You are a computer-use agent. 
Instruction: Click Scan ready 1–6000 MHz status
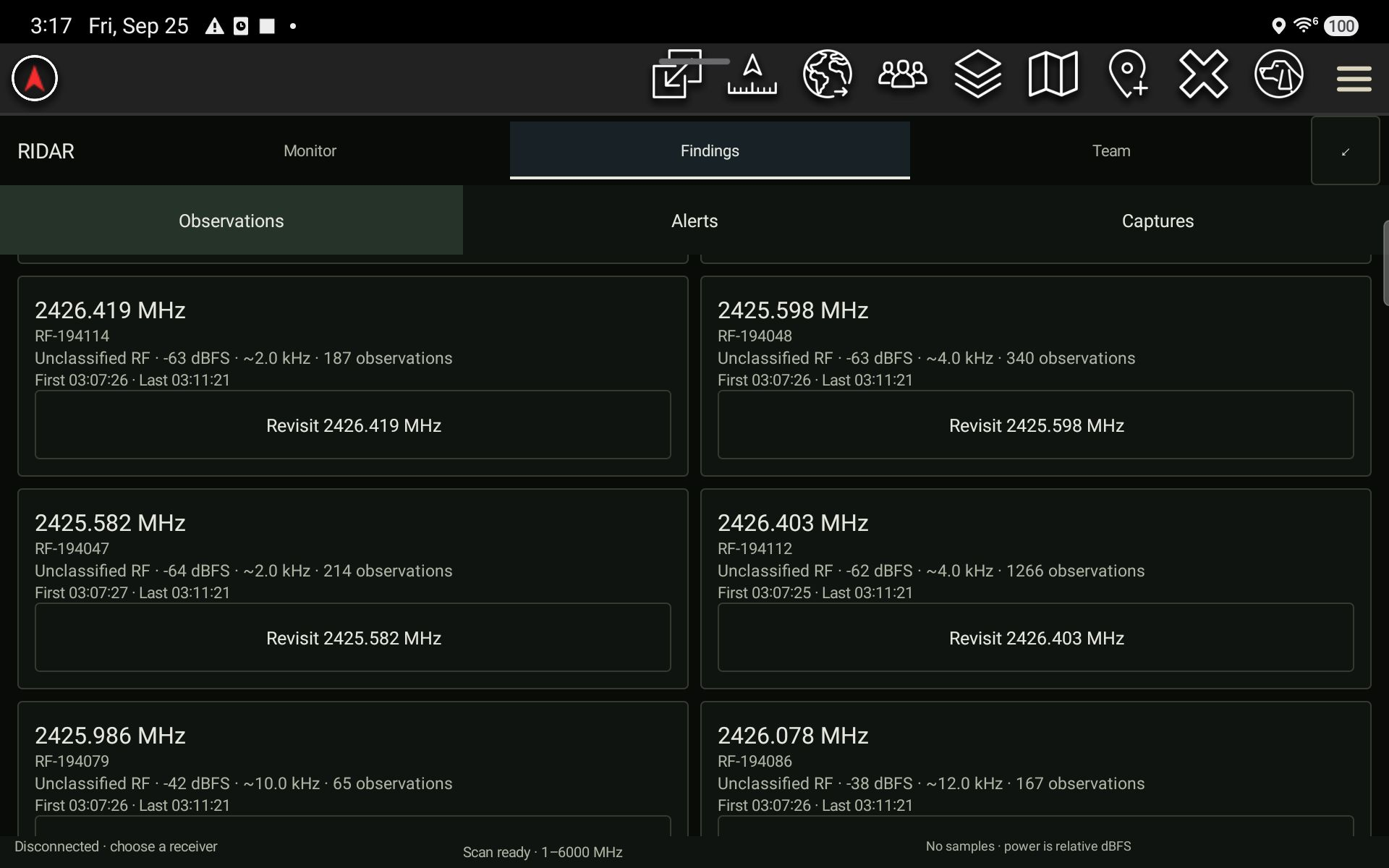(x=543, y=852)
